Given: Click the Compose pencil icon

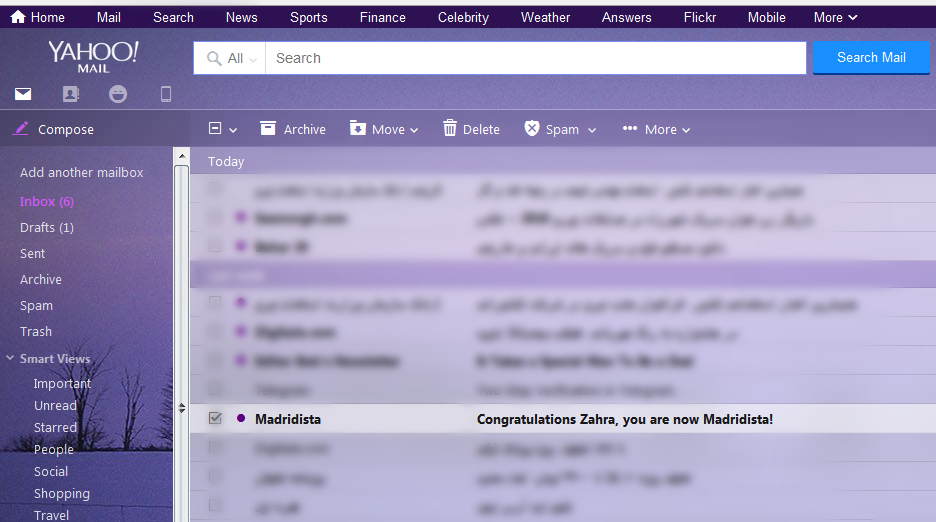Looking at the screenshot, I should [21, 128].
